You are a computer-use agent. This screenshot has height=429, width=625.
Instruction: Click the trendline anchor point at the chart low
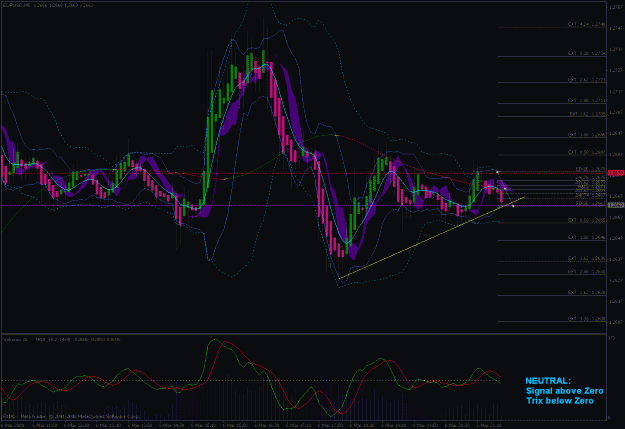[339, 278]
